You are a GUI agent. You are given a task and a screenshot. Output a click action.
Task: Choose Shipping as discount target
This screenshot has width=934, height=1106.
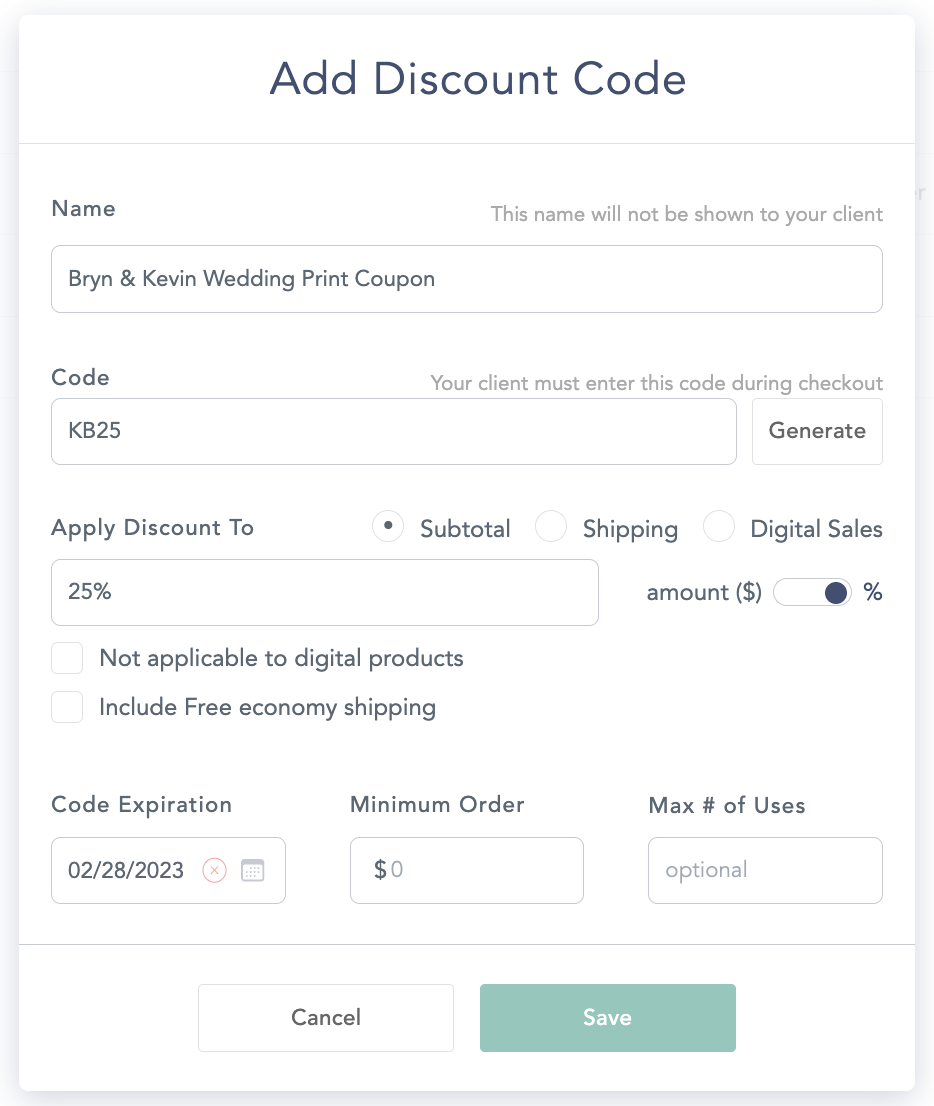pyautogui.click(x=551, y=527)
